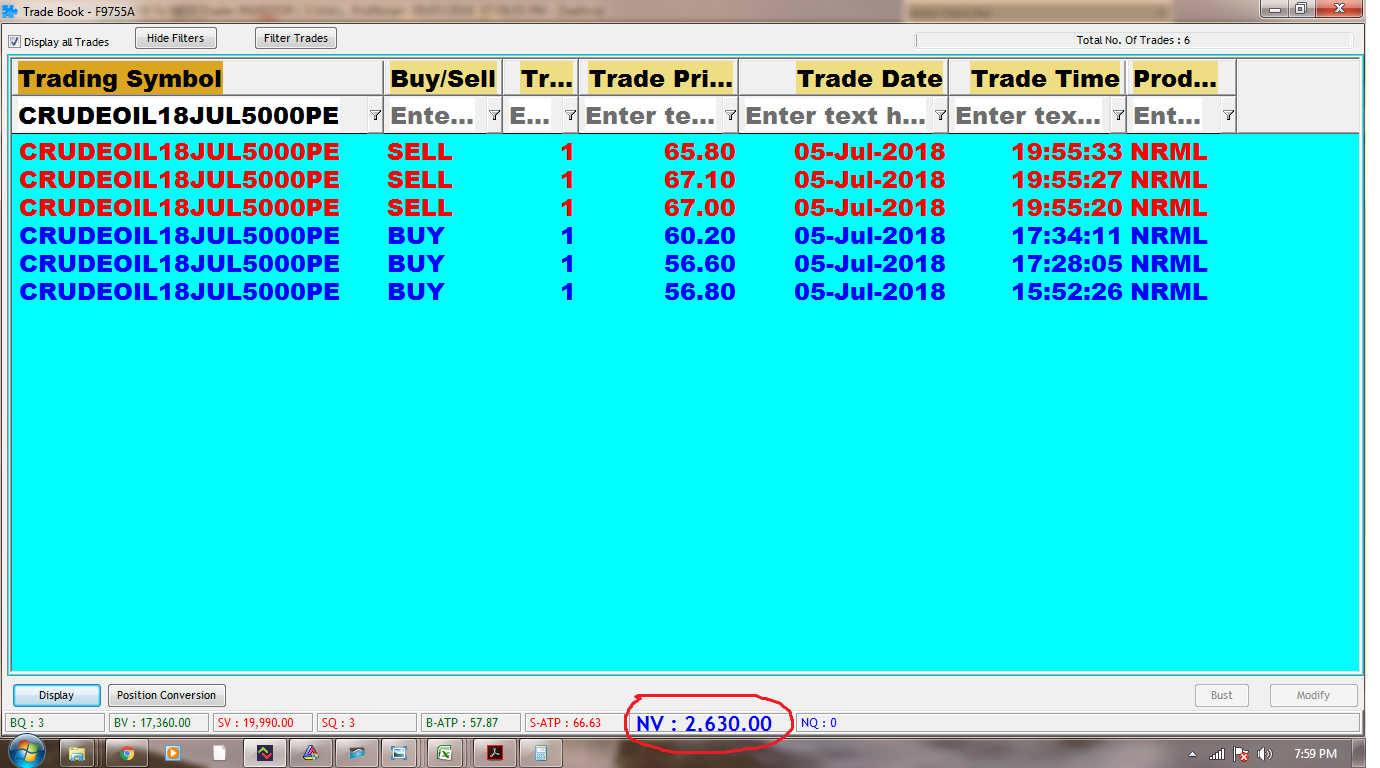Click filter icon in Trade Date column

(940, 116)
